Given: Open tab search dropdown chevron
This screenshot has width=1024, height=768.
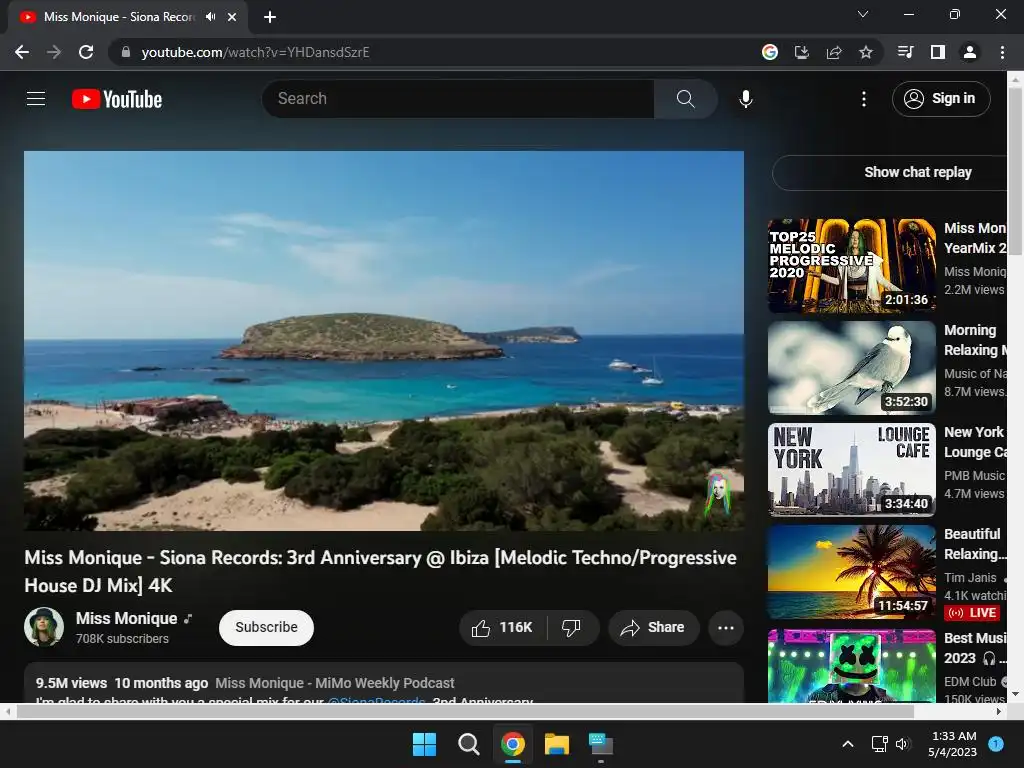Looking at the screenshot, I should pos(863,14).
